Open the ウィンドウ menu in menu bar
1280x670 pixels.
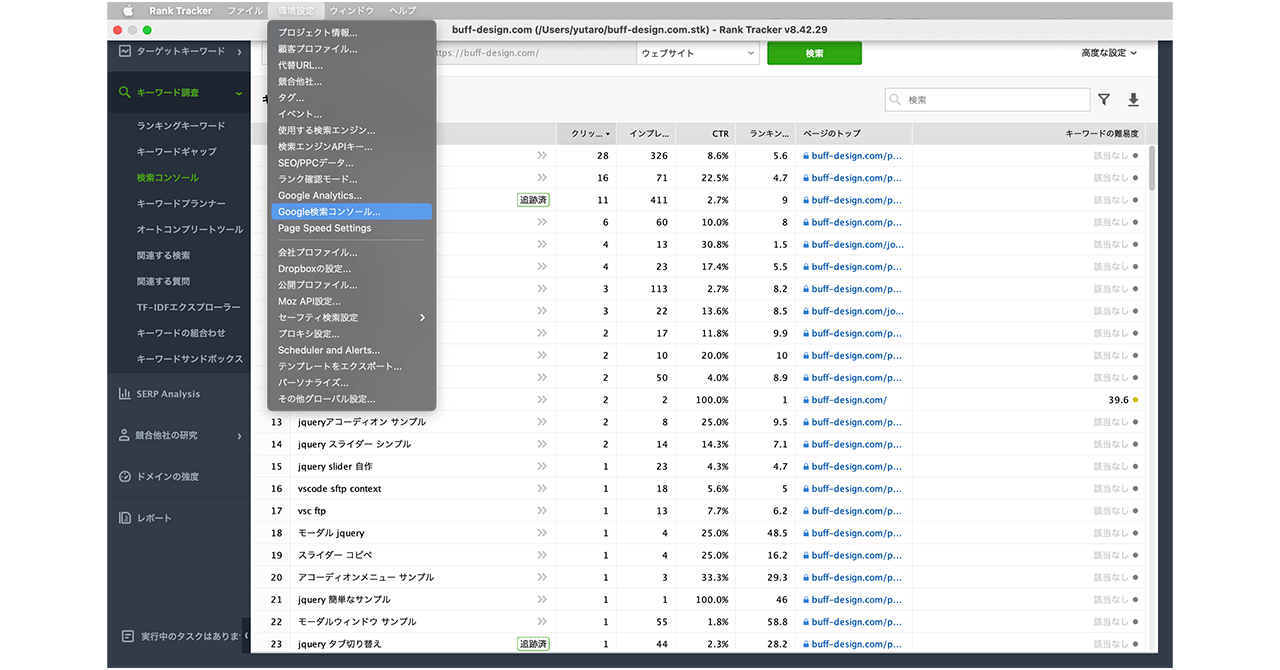click(x=351, y=11)
